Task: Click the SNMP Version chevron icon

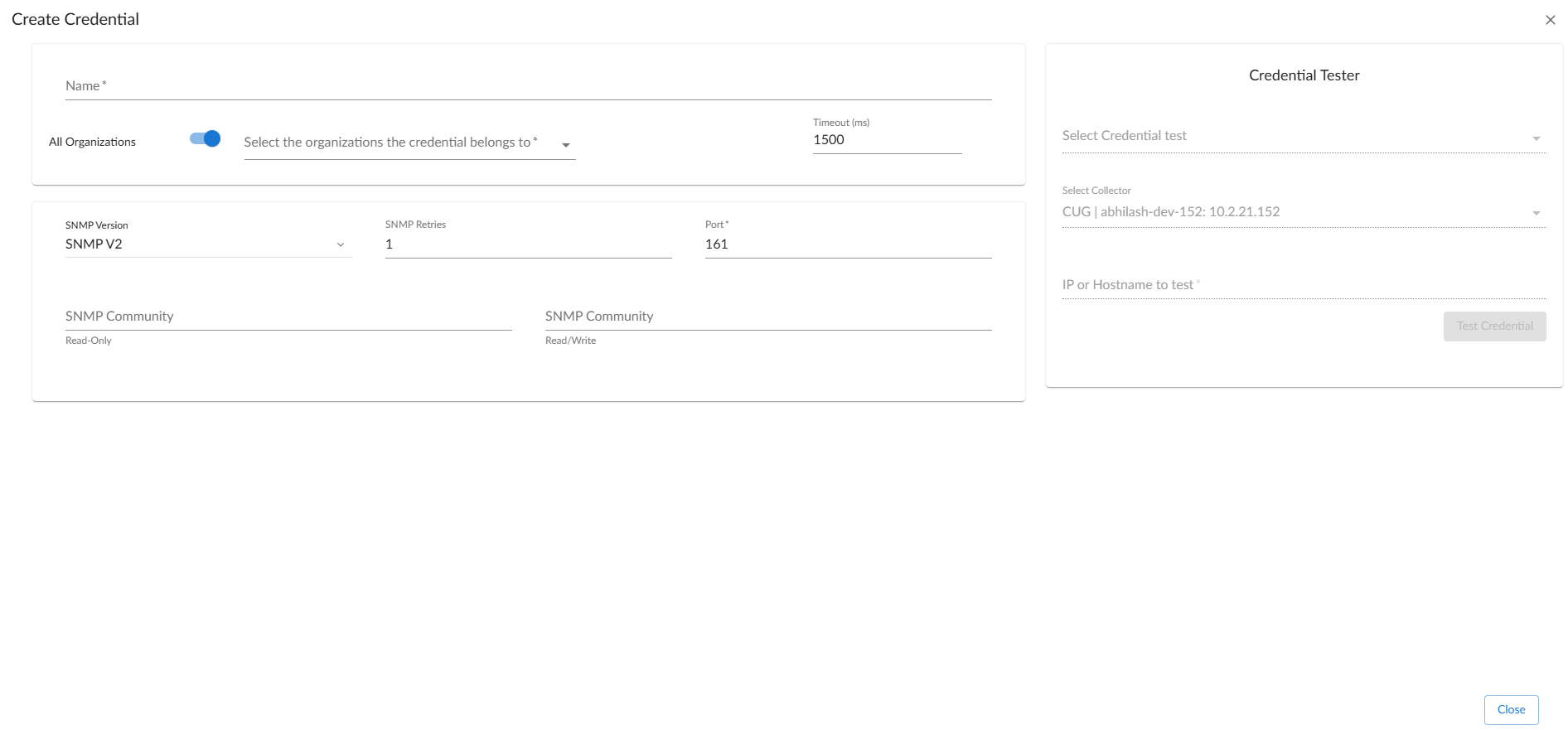Action: 341,244
